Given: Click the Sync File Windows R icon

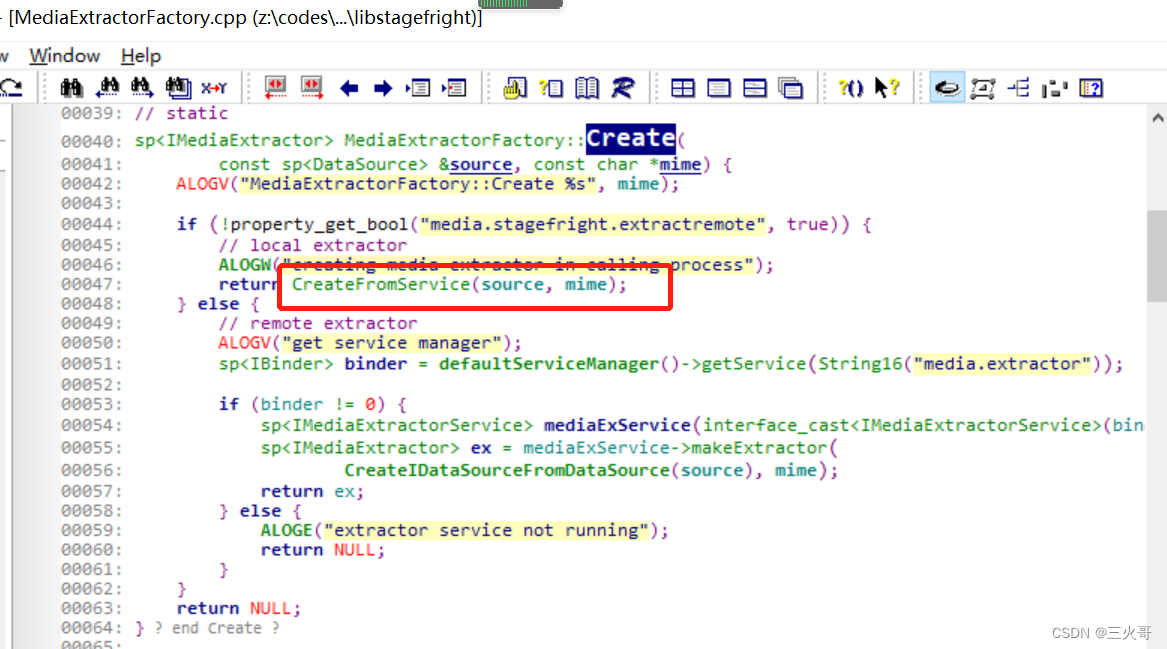Looking at the screenshot, I should pyautogui.click(x=623, y=88).
